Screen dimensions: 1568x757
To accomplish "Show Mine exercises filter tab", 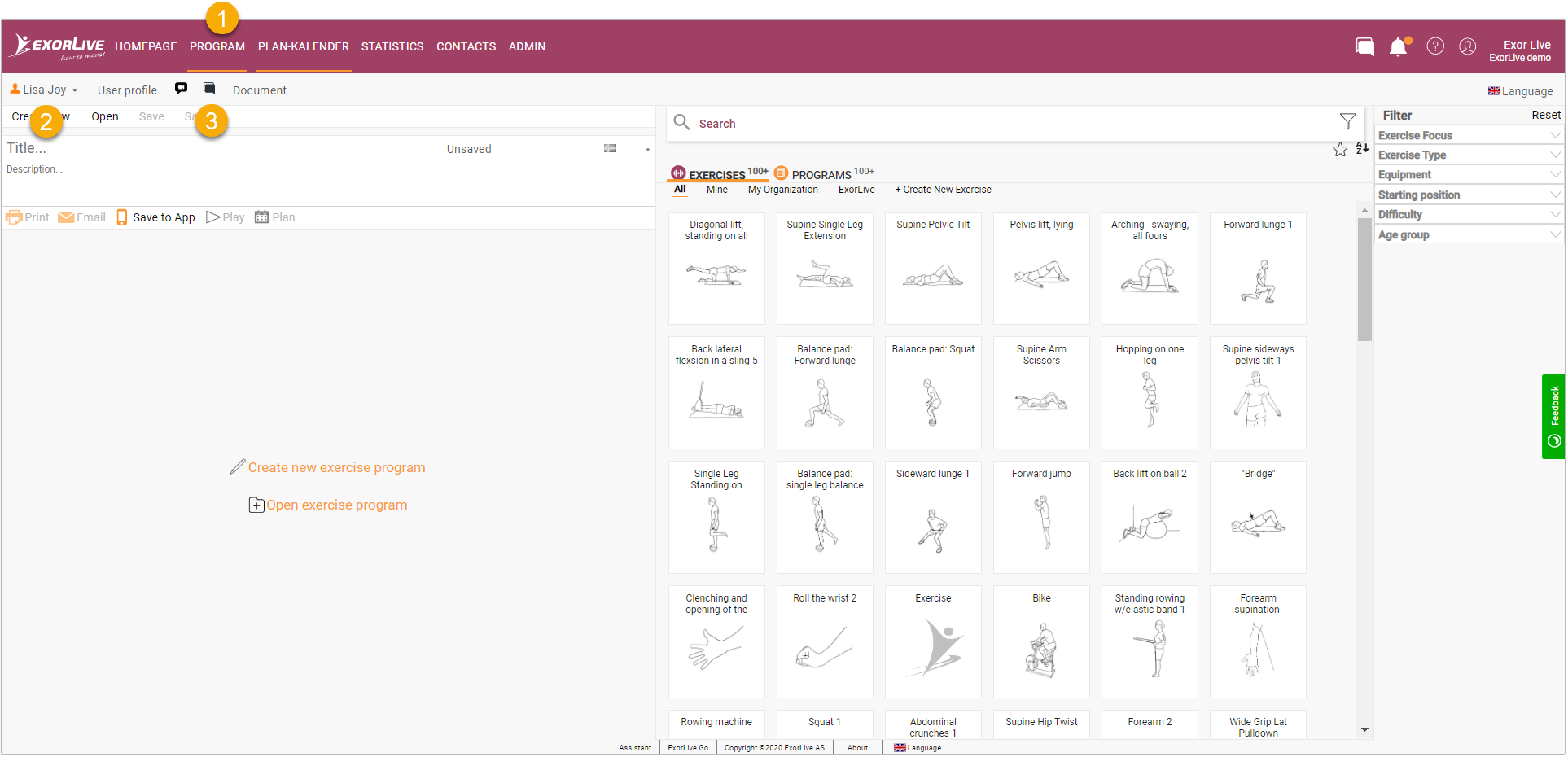I will point(717,190).
